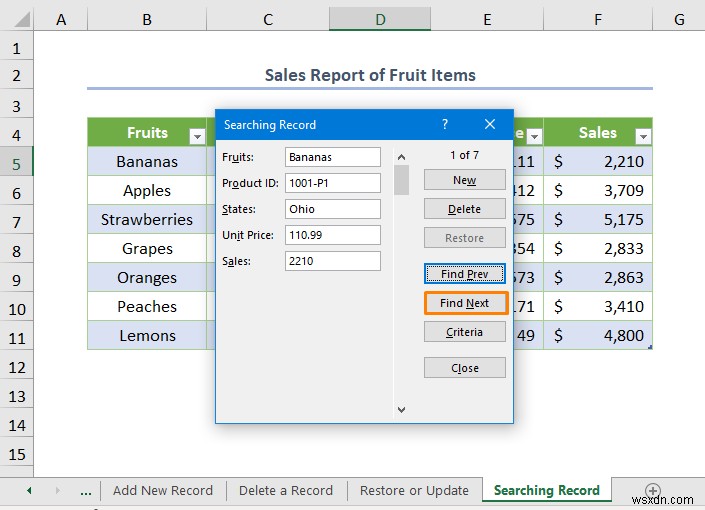Viewport: 705px width, 510px height.
Task: Select the Strawberries cell
Action: coord(147,219)
